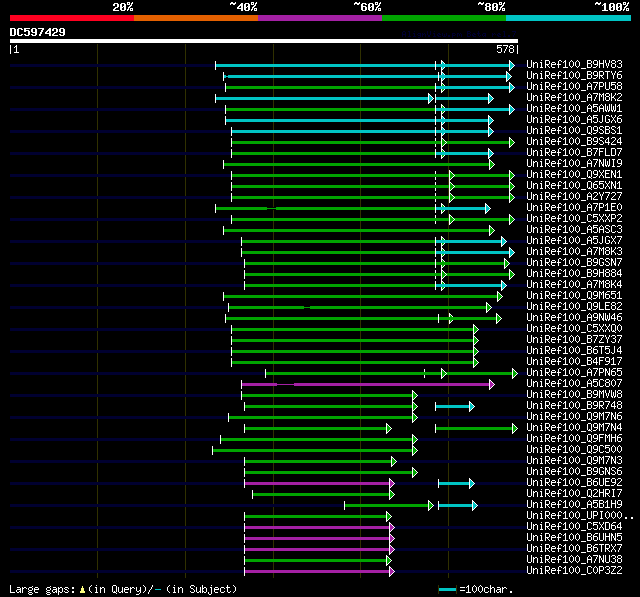Screen dimensions: 640x597
Task: Select the UniRef100_B6UHN5 name
Action: 574,538
